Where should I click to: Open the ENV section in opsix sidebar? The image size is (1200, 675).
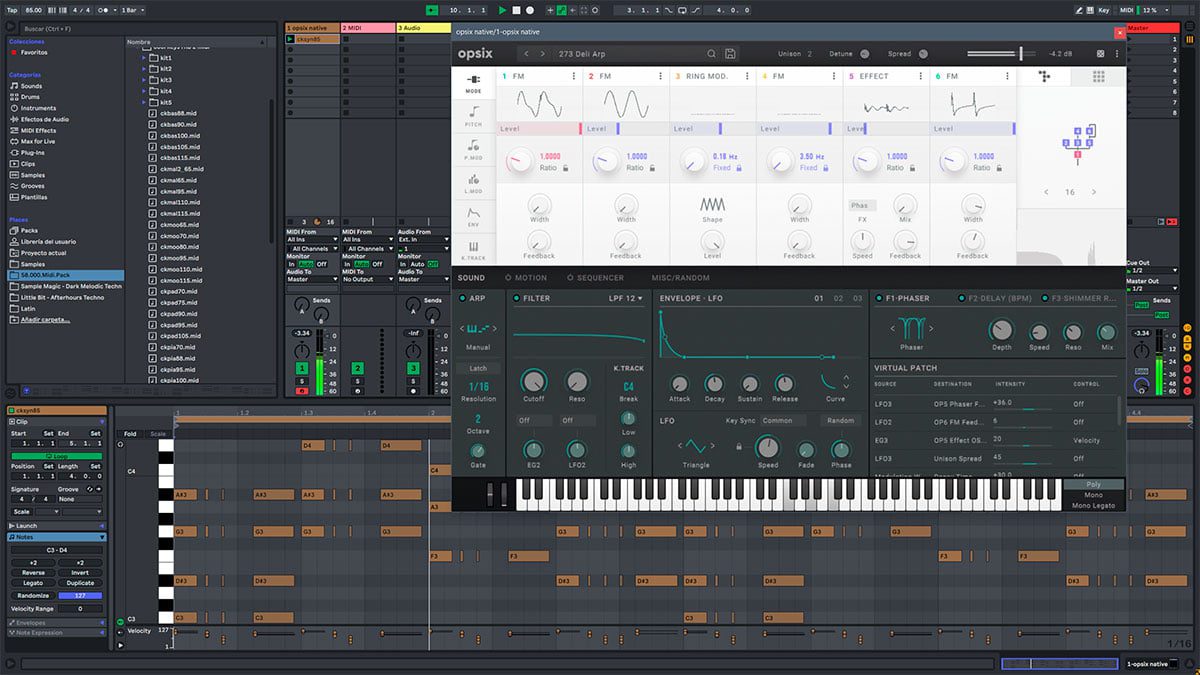tap(473, 216)
